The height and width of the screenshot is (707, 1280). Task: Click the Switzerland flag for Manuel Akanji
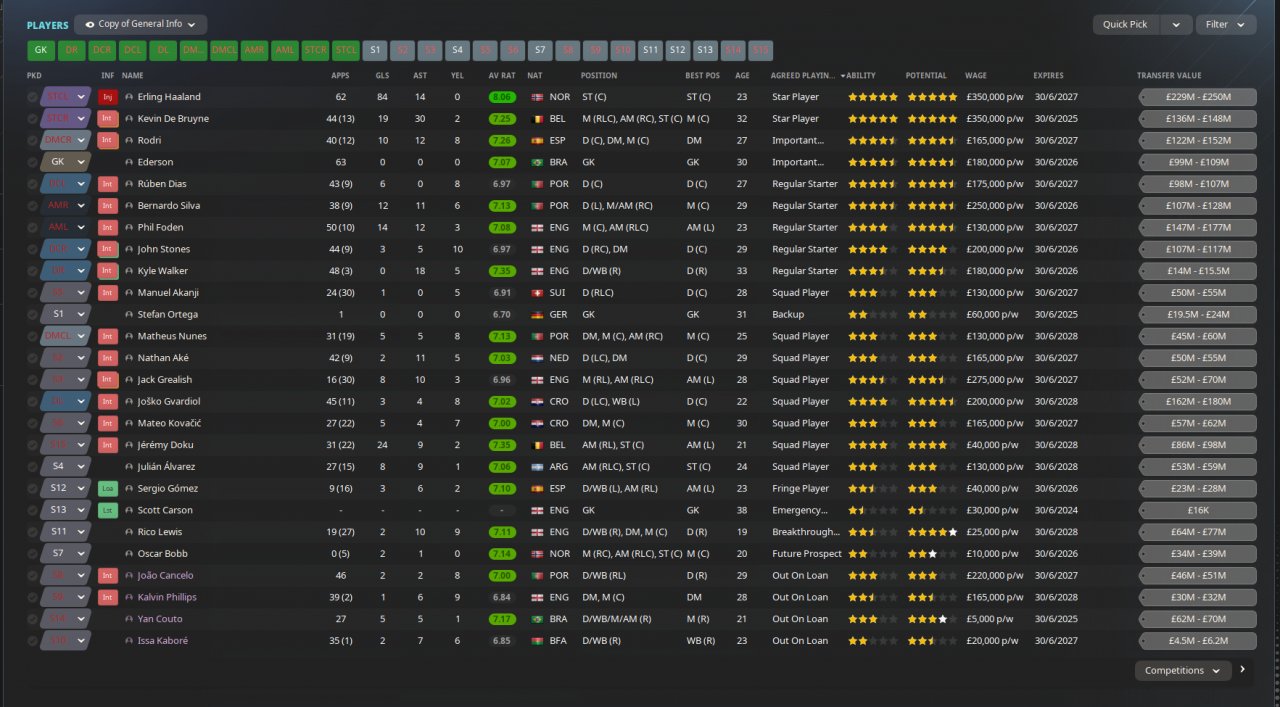[x=538, y=293]
